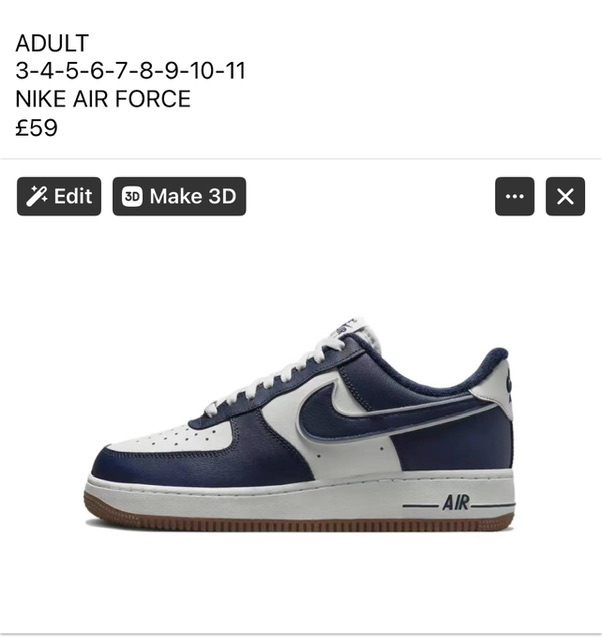
Task: Remove the photo with the X button
Action: tap(565, 196)
